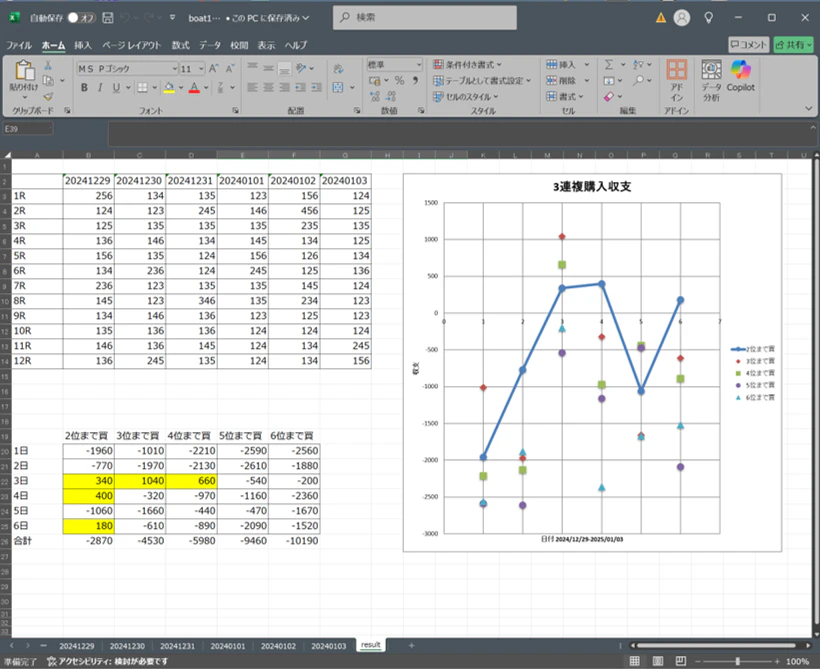Decrease font size with the smaller A icon
Viewport: 820px width, 669px height.
tap(230, 69)
